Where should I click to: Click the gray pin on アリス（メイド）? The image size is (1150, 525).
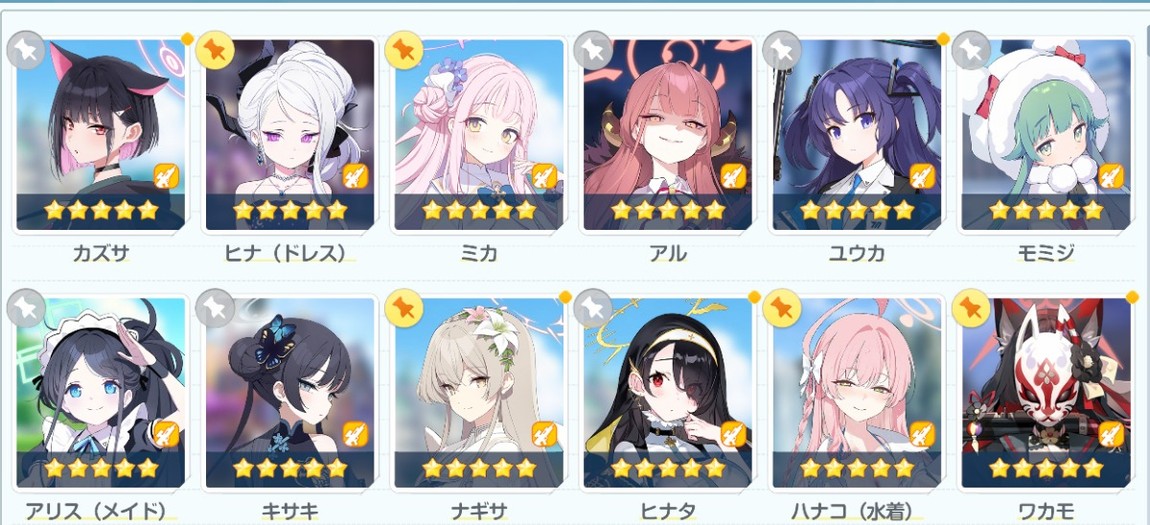click(25, 308)
